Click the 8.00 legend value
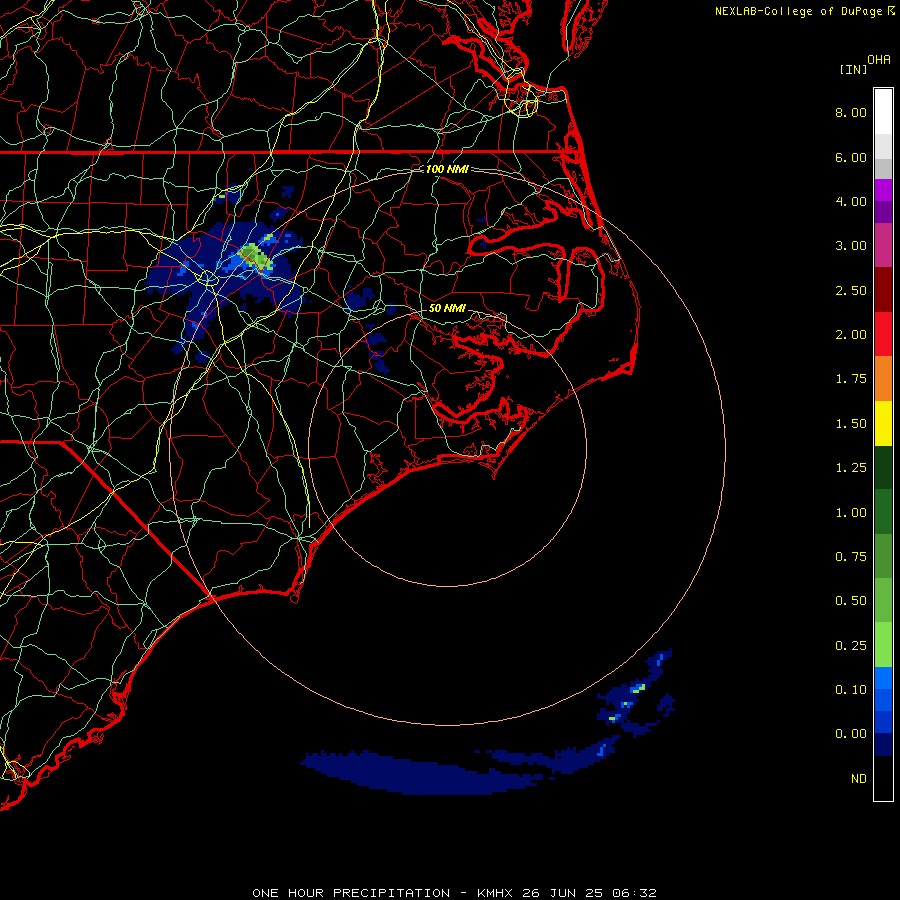Image resolution: width=900 pixels, height=900 pixels. tap(851, 112)
